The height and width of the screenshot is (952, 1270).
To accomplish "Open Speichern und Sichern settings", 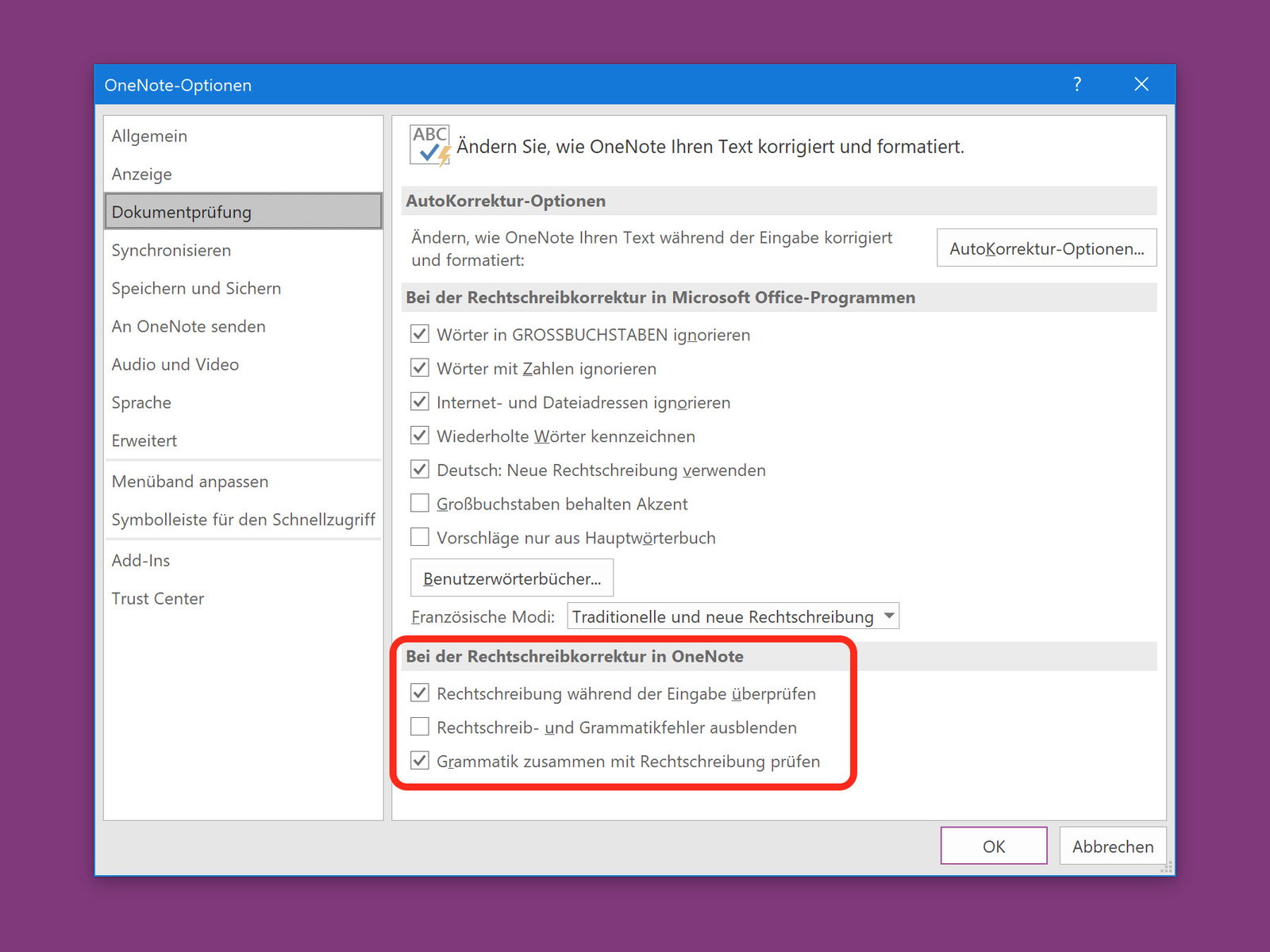I will click(x=243, y=288).
